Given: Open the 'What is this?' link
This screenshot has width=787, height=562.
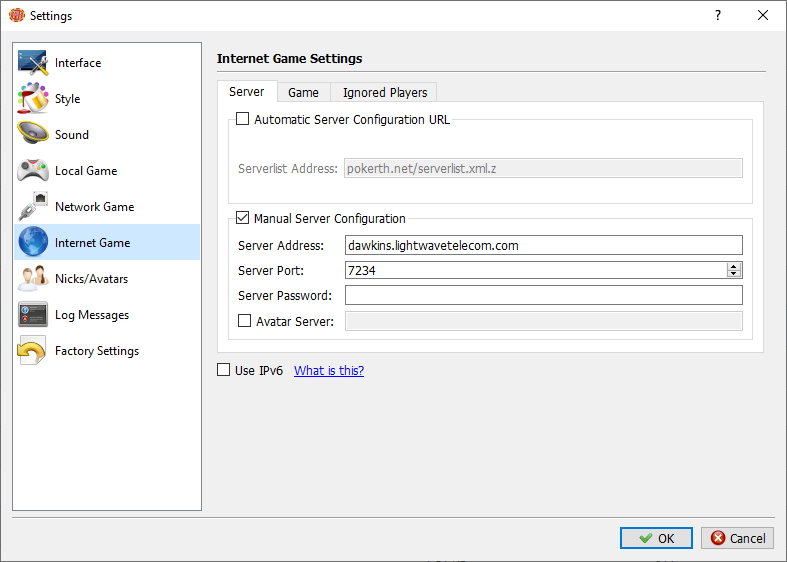Looking at the screenshot, I should tap(329, 370).
